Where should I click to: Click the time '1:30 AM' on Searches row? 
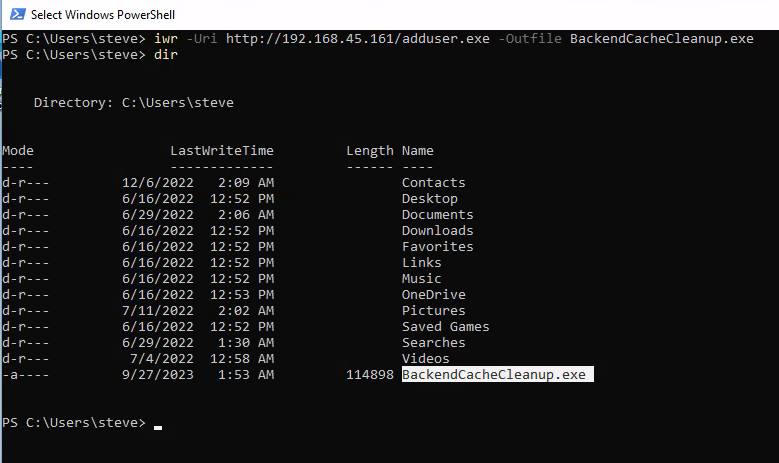[x=246, y=342]
